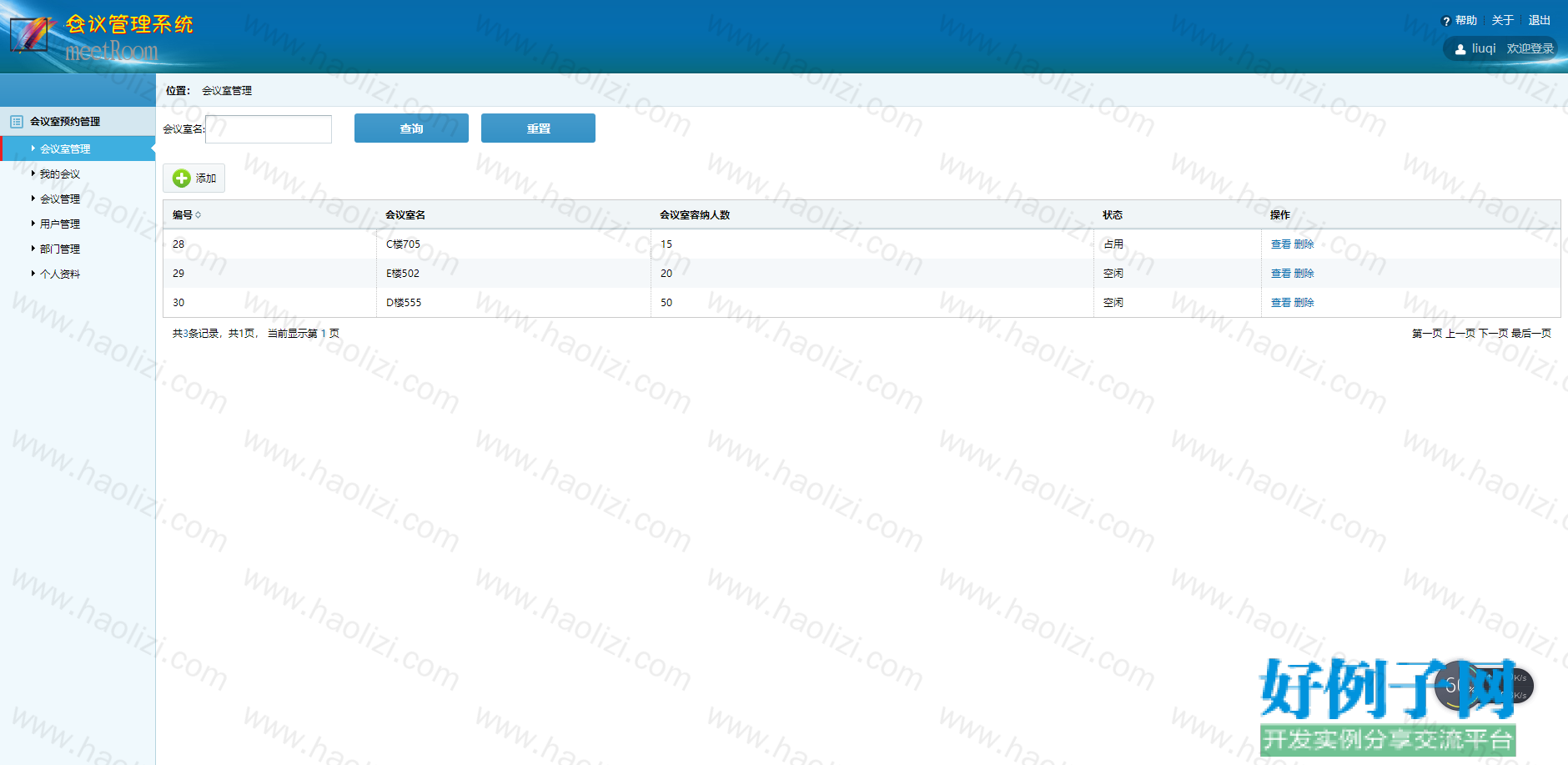Click the 共3条记录 record count text
The width and height of the screenshot is (1568, 765).
click(x=195, y=334)
